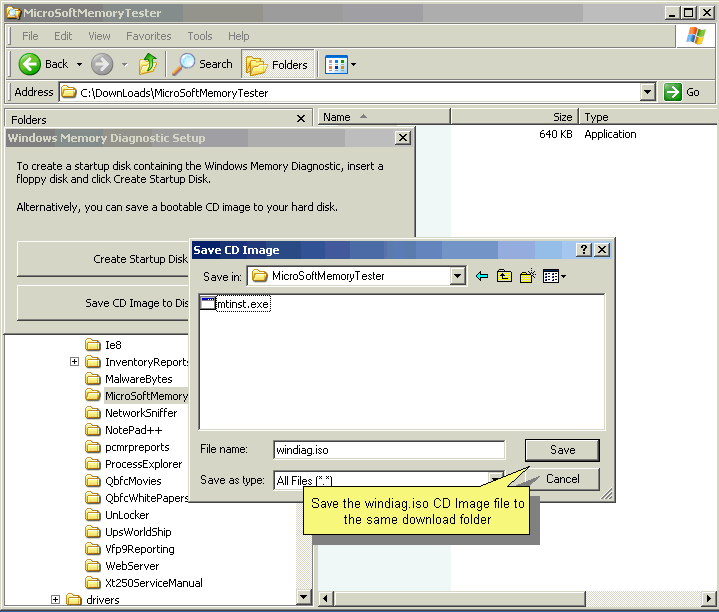This screenshot has width=719, height=612.
Task: Select the InventoryReports folder
Action: coord(137,362)
